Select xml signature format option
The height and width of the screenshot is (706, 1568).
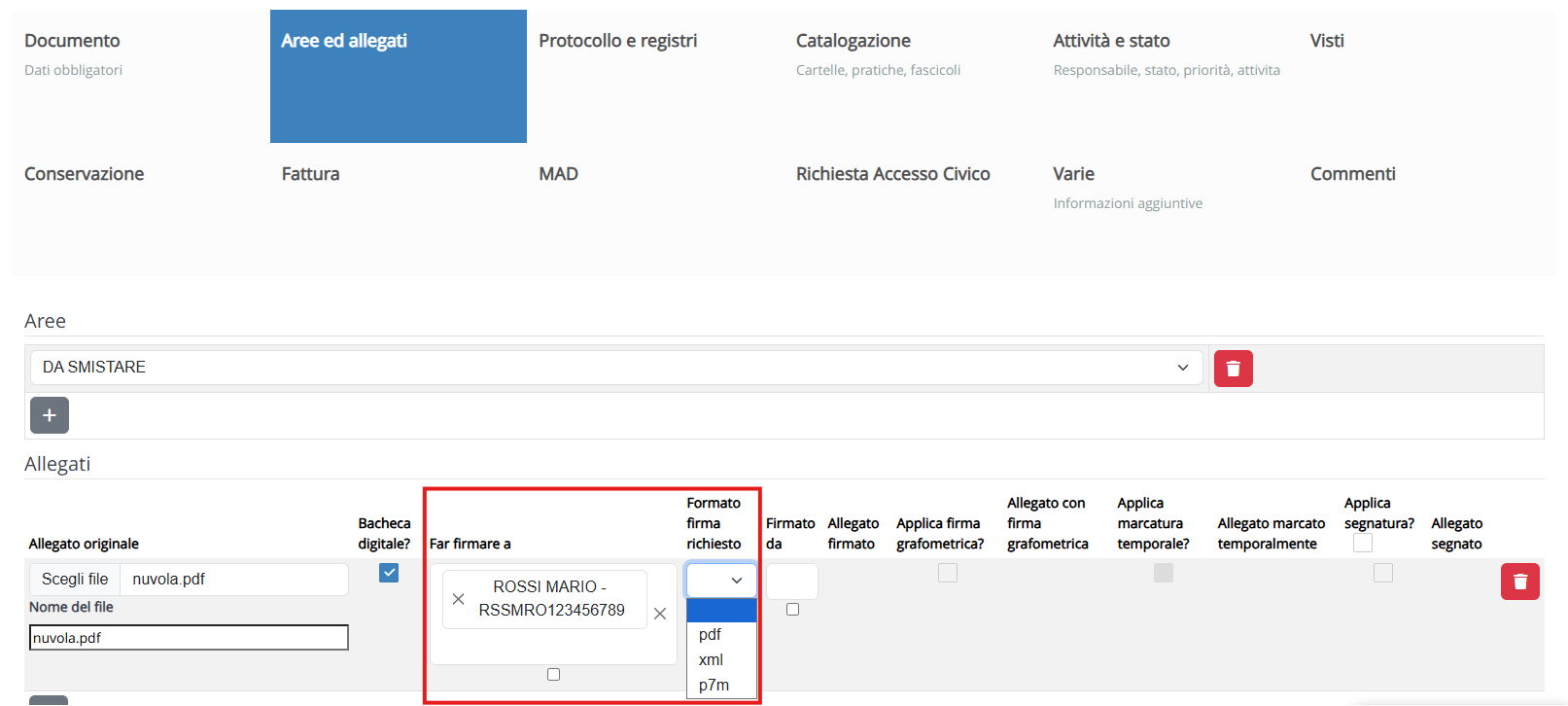point(721,659)
